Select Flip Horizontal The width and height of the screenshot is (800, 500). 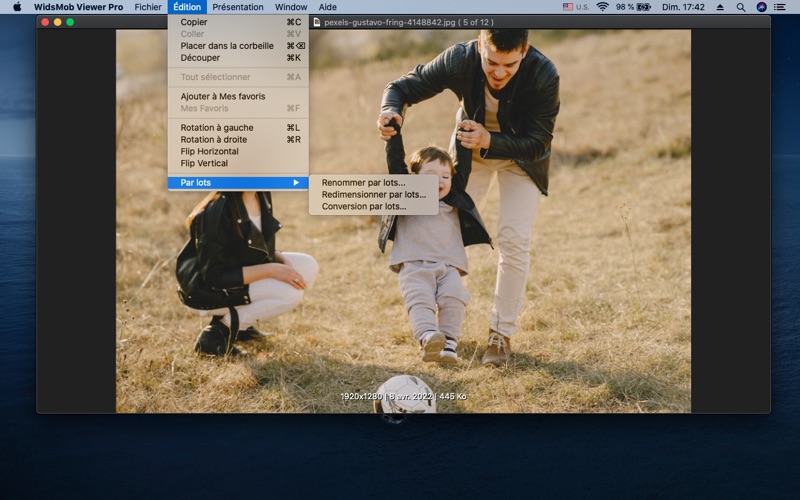238,152
